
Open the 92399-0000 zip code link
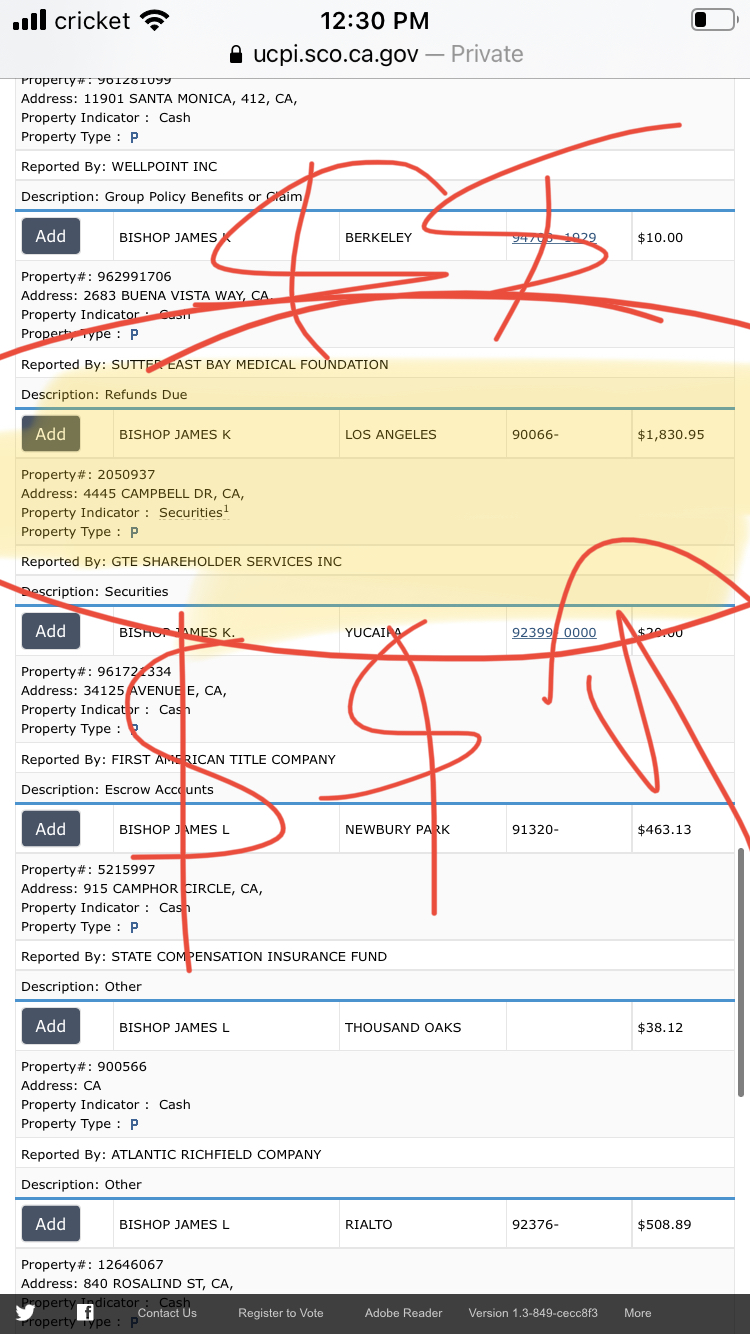pyautogui.click(x=554, y=633)
